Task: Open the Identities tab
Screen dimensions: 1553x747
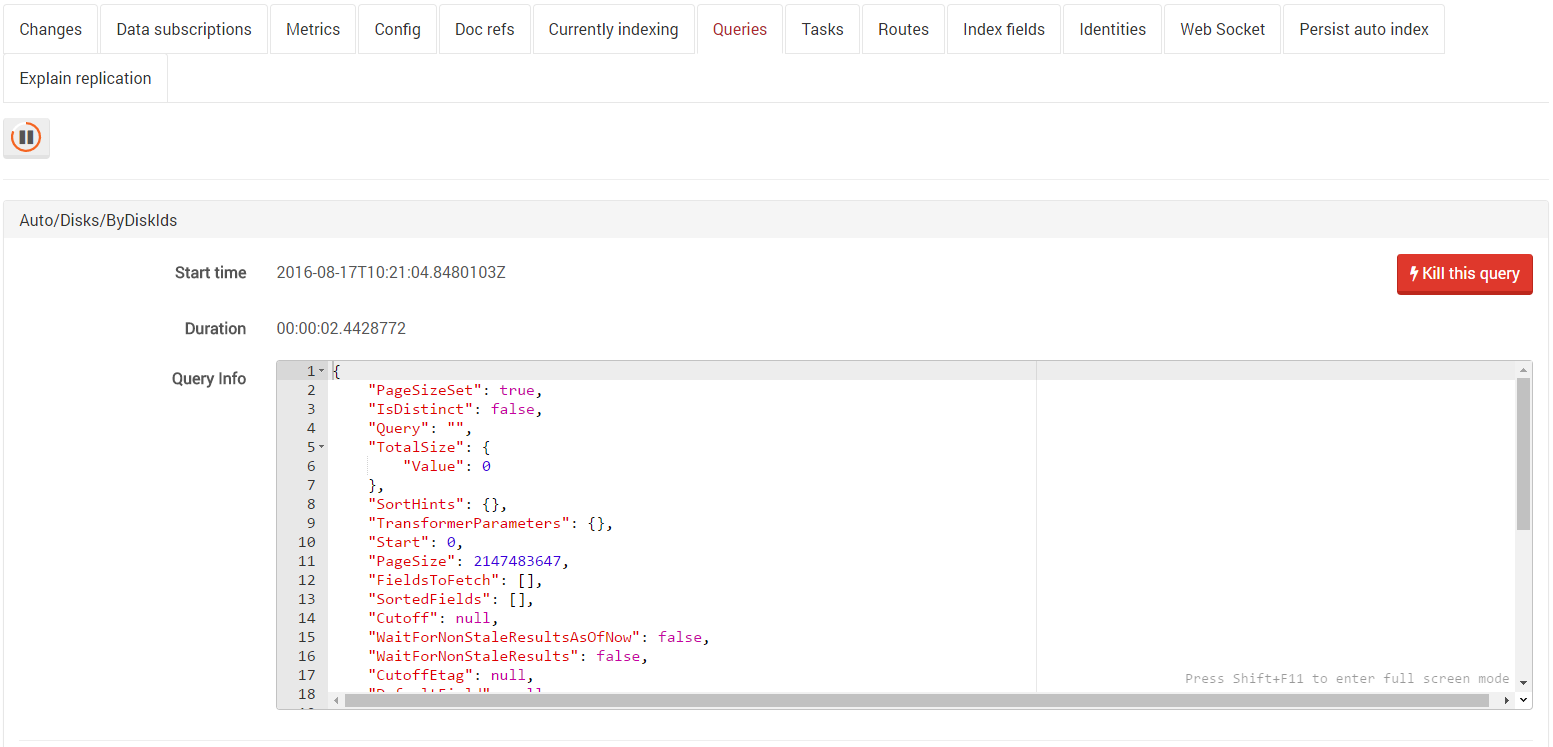Action: pos(1112,29)
